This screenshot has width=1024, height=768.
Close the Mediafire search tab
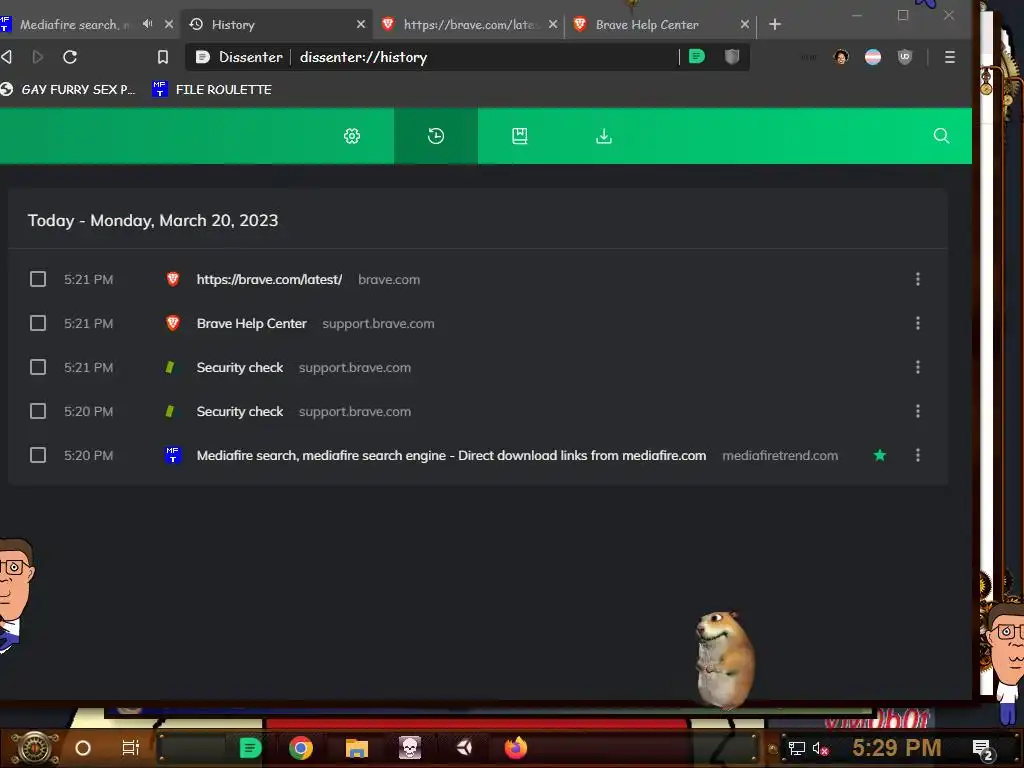168,24
